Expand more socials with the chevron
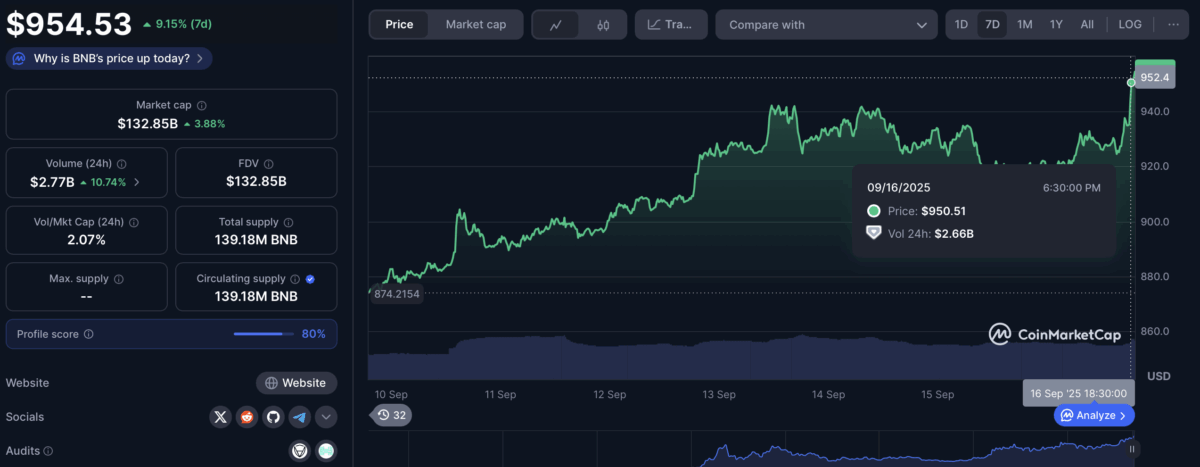 [x=326, y=417]
